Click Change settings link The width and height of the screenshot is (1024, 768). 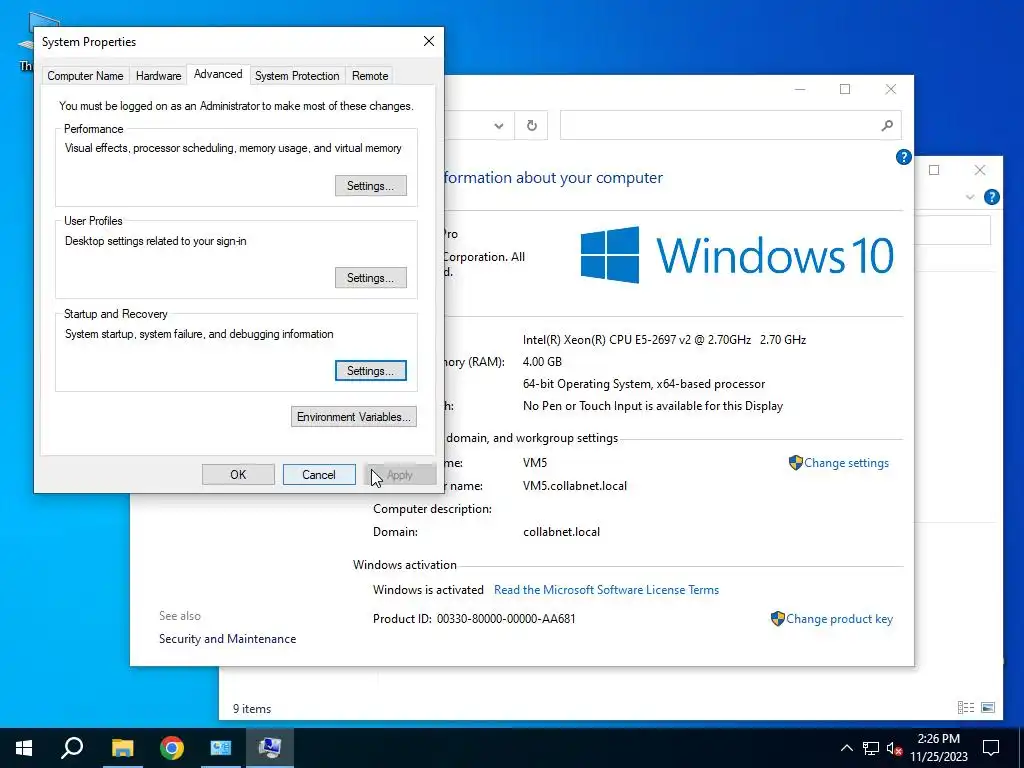tap(846, 463)
